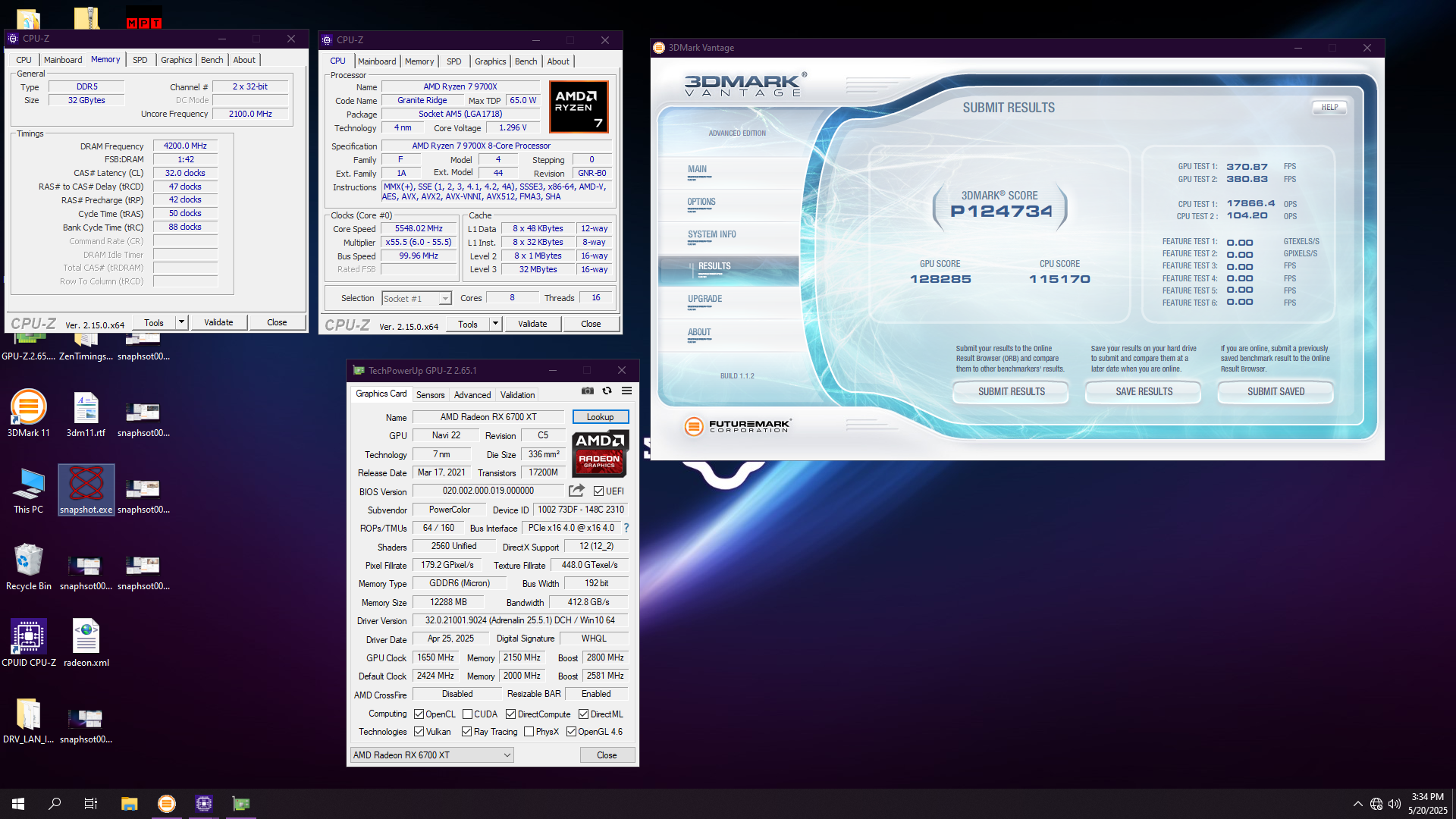Click the volume icon in system tray

pos(1395,804)
